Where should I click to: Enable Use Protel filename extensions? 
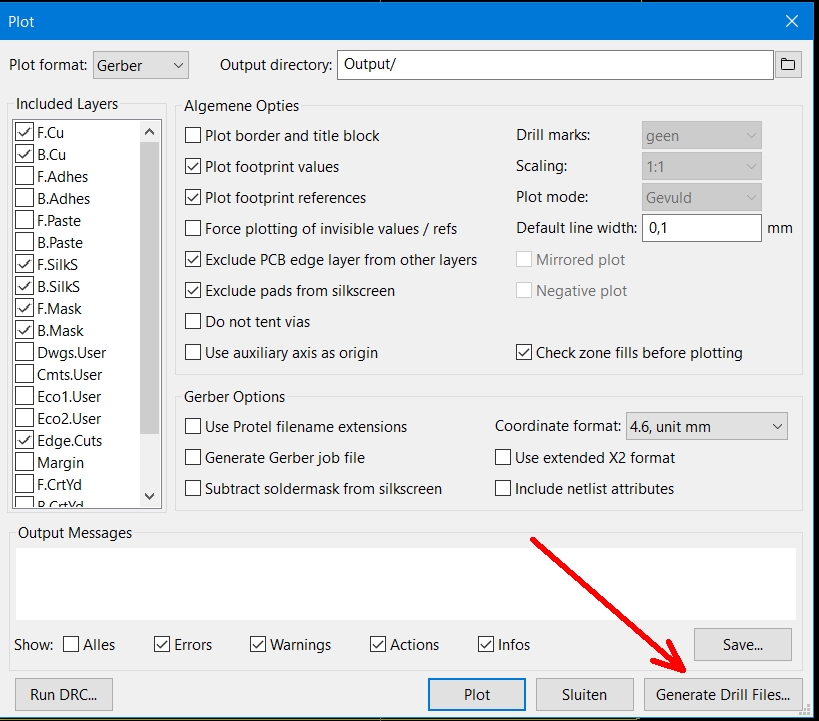[193, 426]
